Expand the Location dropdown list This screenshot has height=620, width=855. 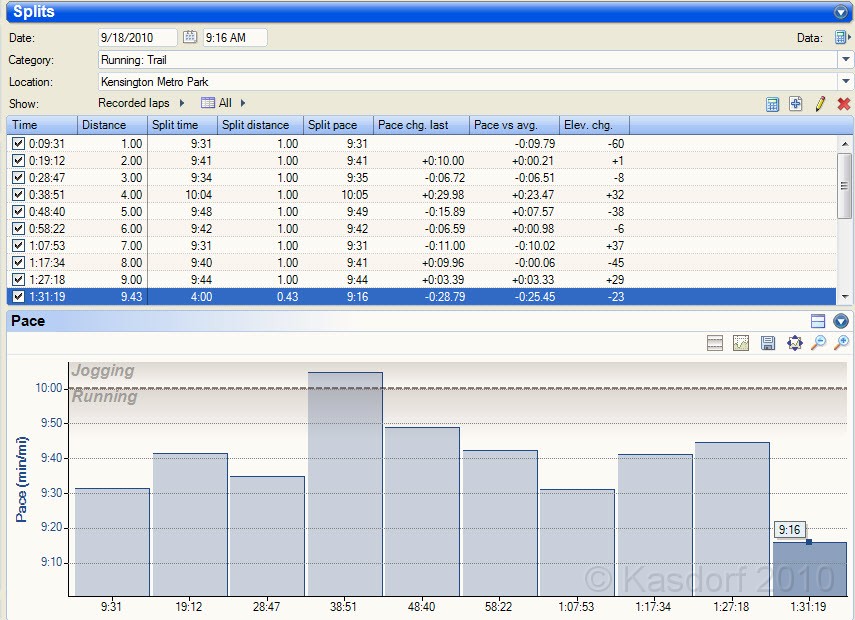coord(846,82)
